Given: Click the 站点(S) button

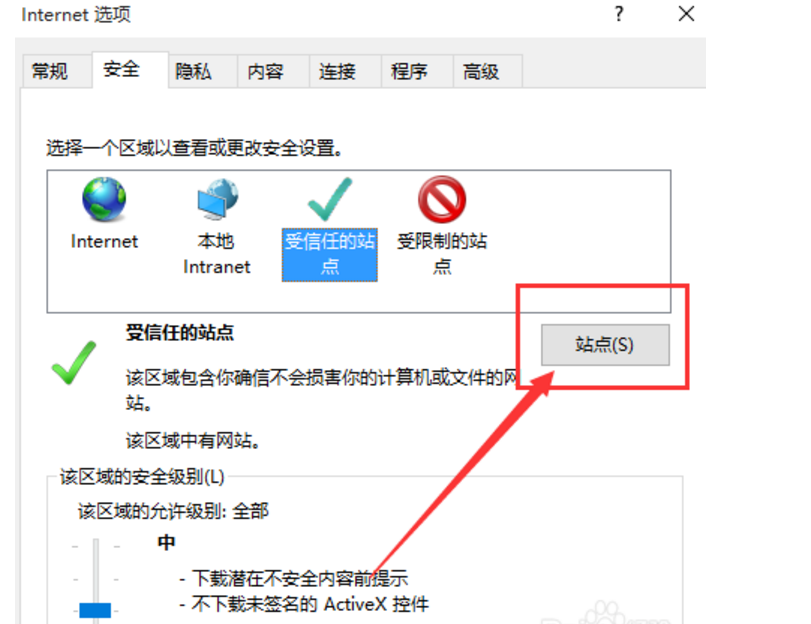Looking at the screenshot, I should pos(605,345).
